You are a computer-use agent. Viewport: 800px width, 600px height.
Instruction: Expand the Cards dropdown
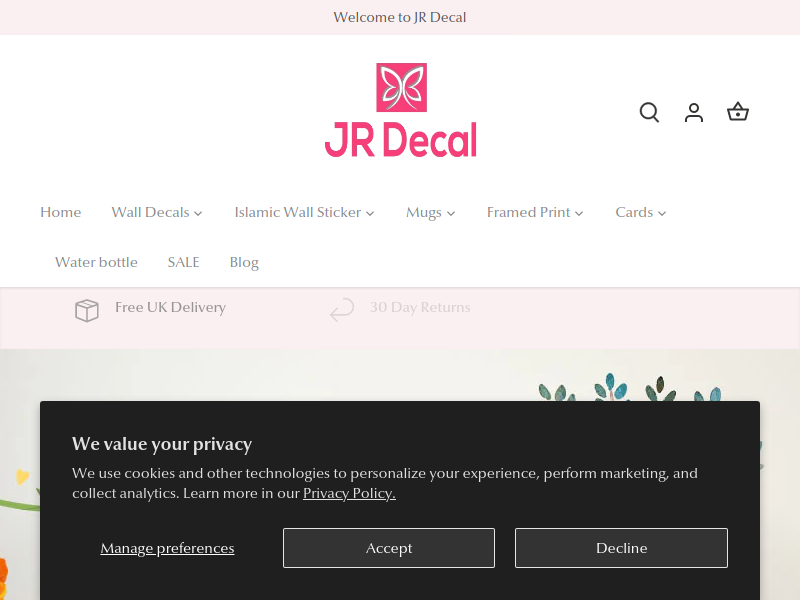click(x=640, y=212)
